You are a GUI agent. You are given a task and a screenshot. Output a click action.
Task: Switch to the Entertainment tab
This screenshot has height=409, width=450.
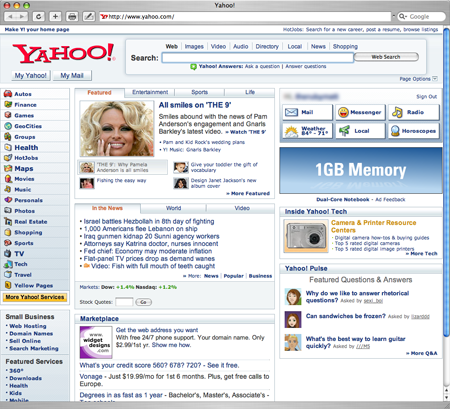[150, 92]
